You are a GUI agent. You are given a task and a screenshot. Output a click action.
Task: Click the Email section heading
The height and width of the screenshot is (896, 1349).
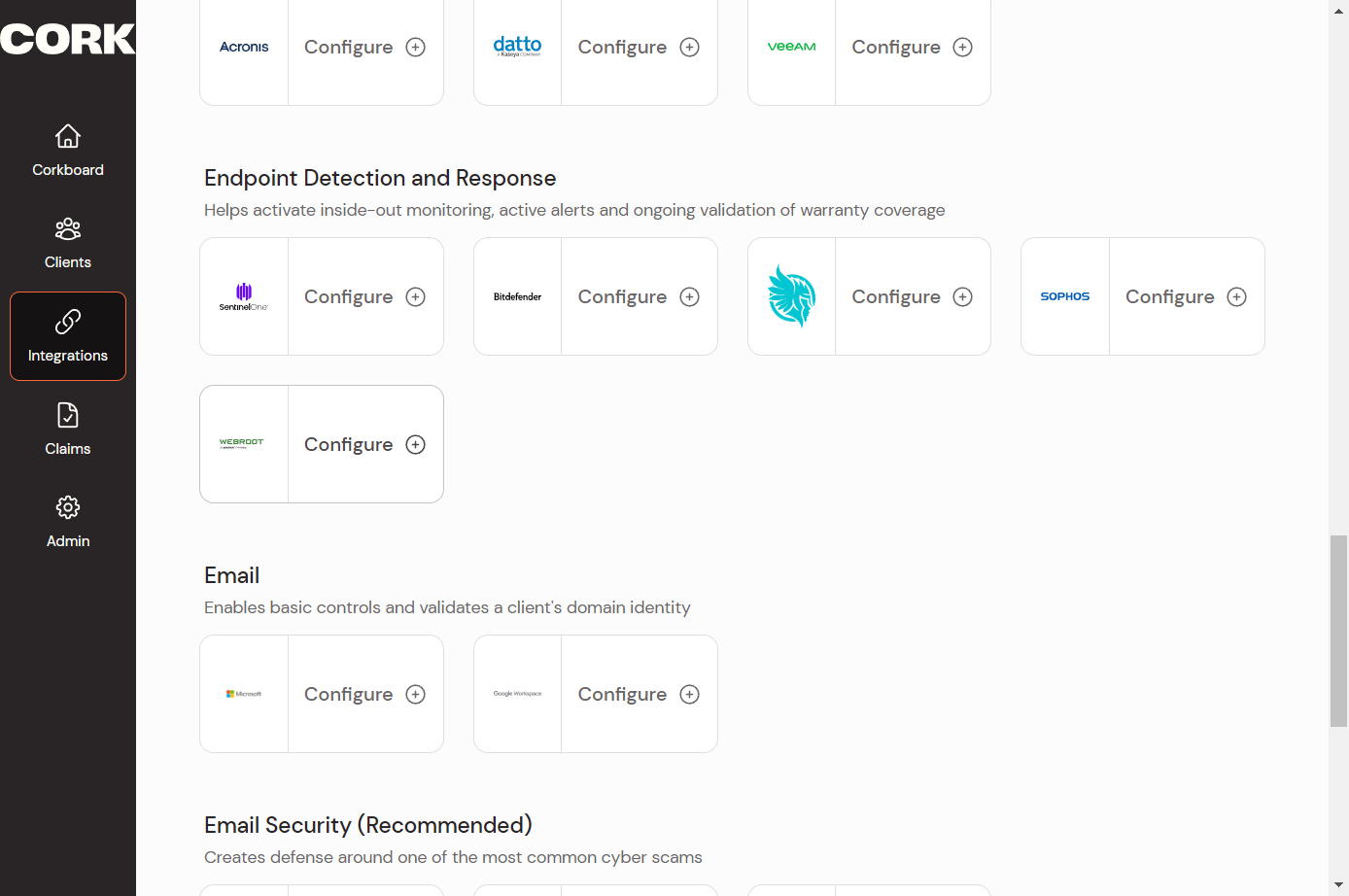coord(231,575)
